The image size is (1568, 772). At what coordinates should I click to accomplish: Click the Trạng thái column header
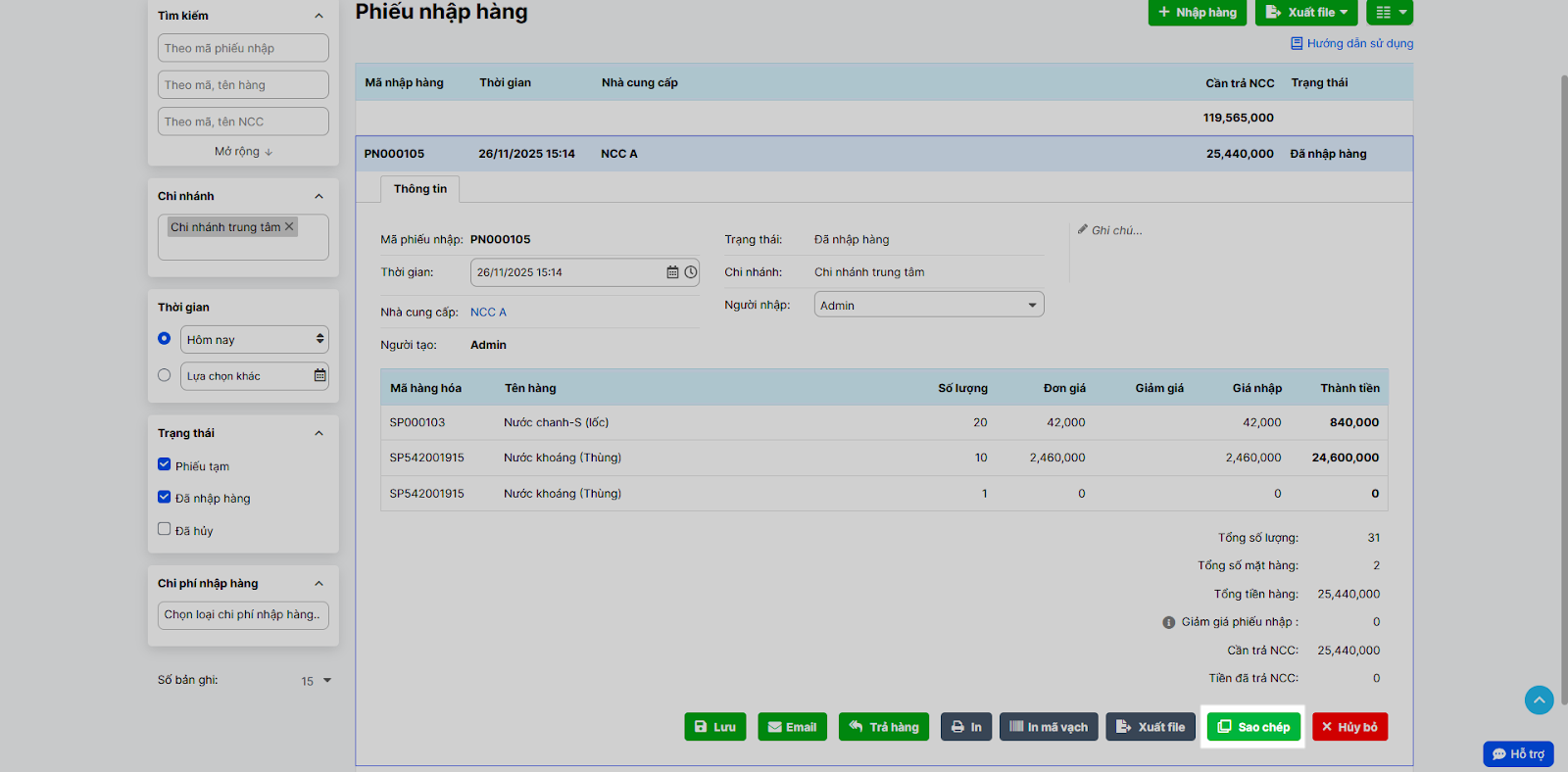1319,83
